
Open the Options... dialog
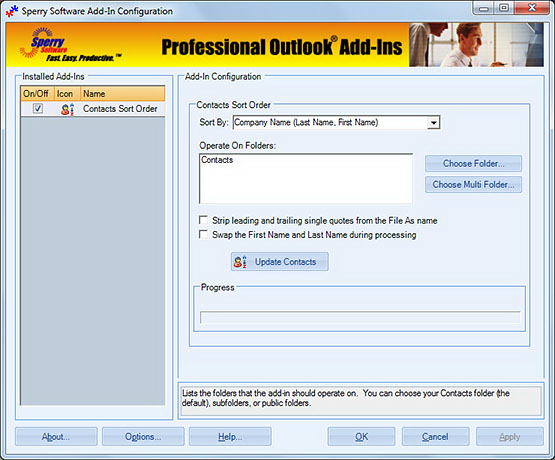(x=143, y=437)
